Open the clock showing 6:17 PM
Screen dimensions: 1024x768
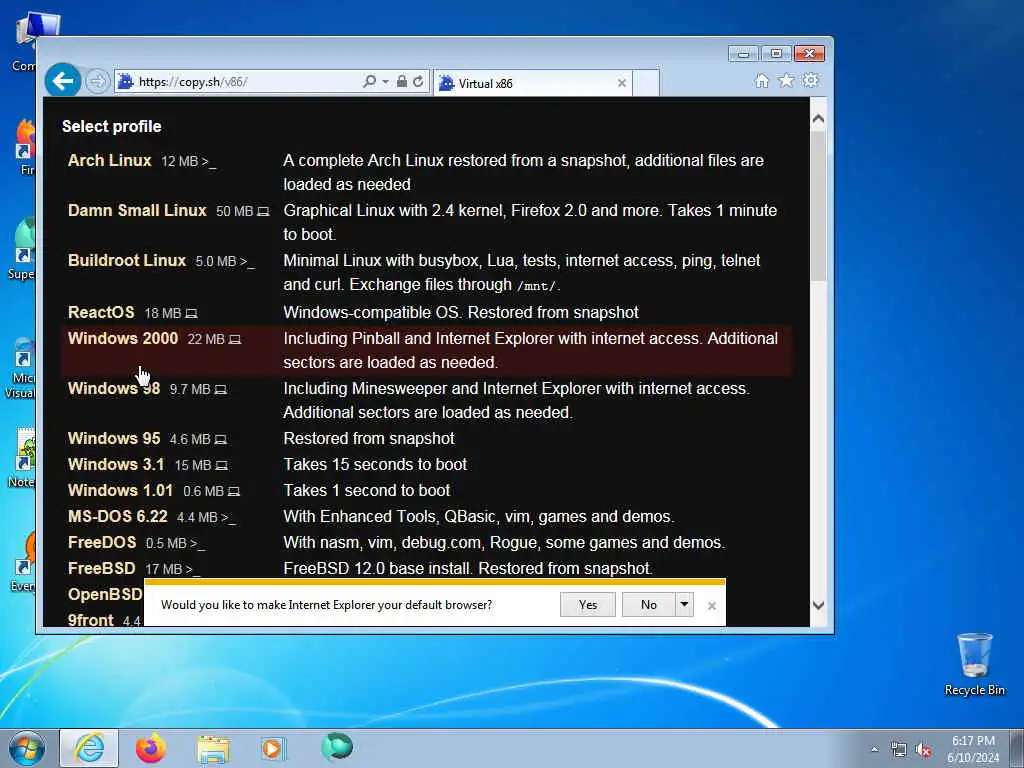click(x=973, y=749)
